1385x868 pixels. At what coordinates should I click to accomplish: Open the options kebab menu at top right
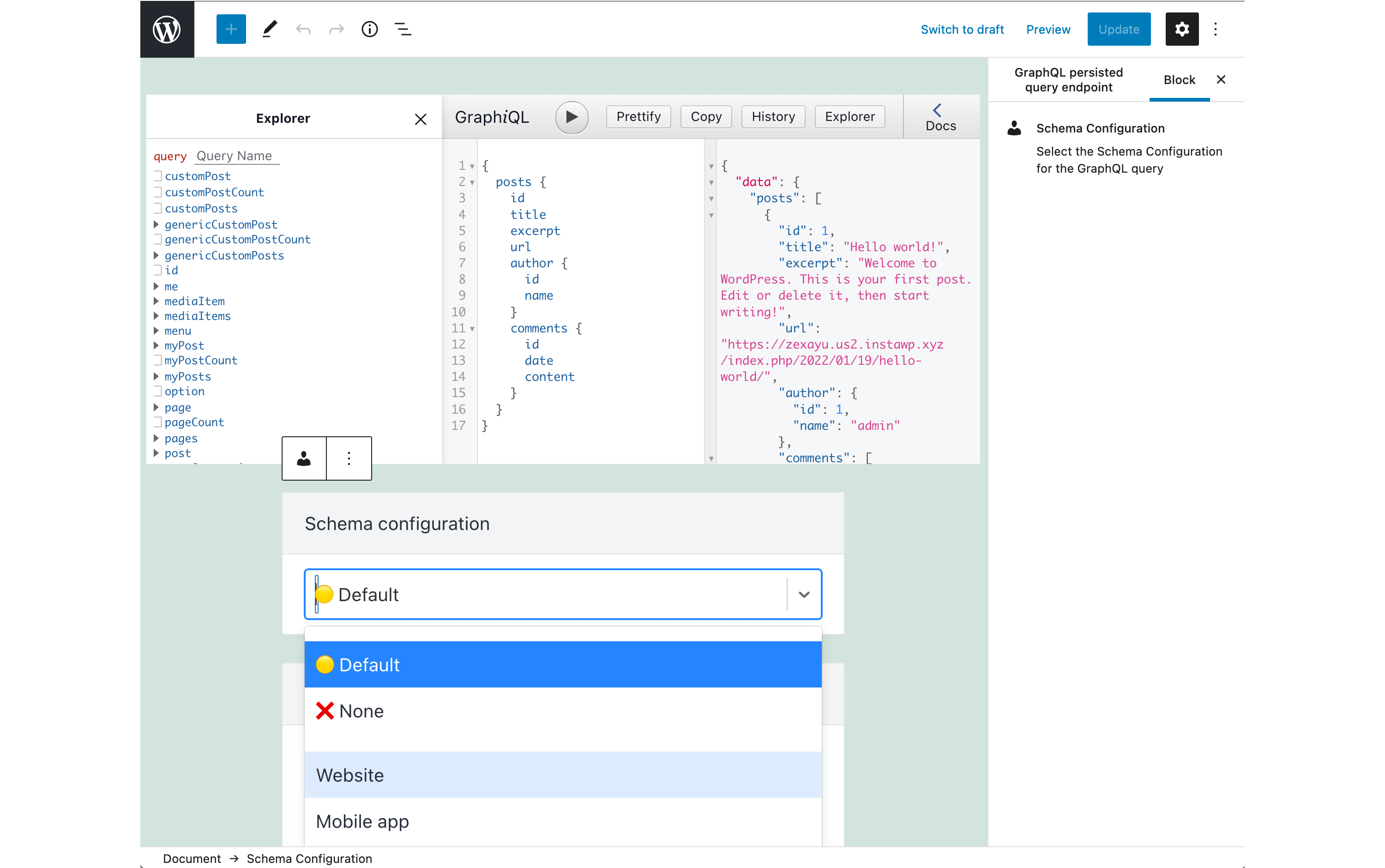pos(1215,29)
